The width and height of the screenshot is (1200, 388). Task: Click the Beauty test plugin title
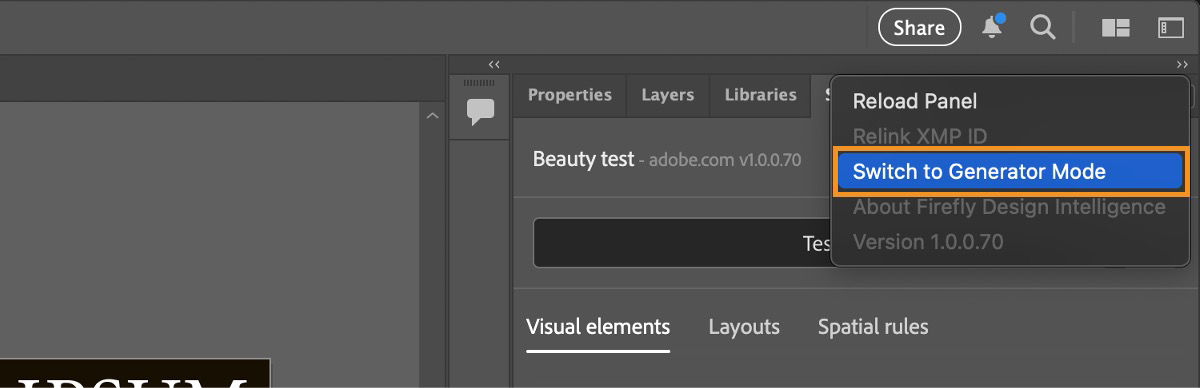click(583, 159)
